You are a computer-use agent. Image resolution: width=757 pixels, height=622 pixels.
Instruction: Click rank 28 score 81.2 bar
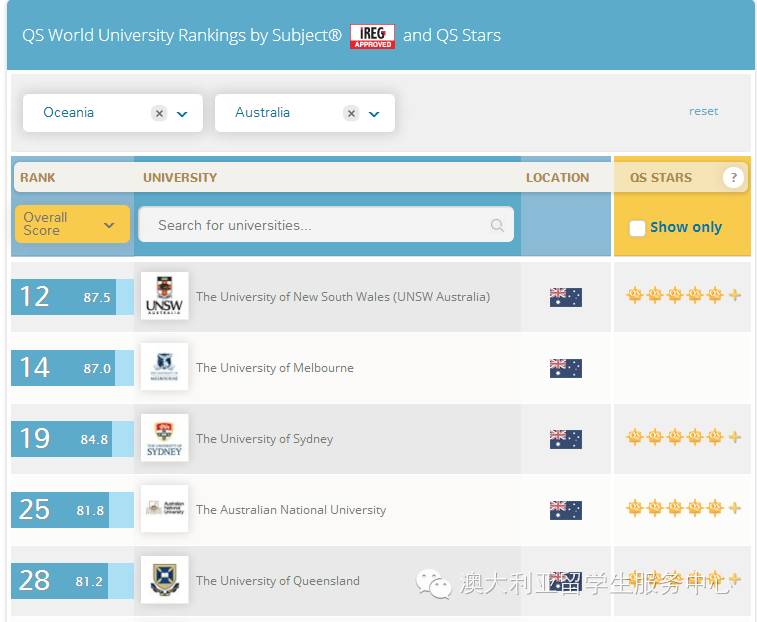tap(72, 581)
